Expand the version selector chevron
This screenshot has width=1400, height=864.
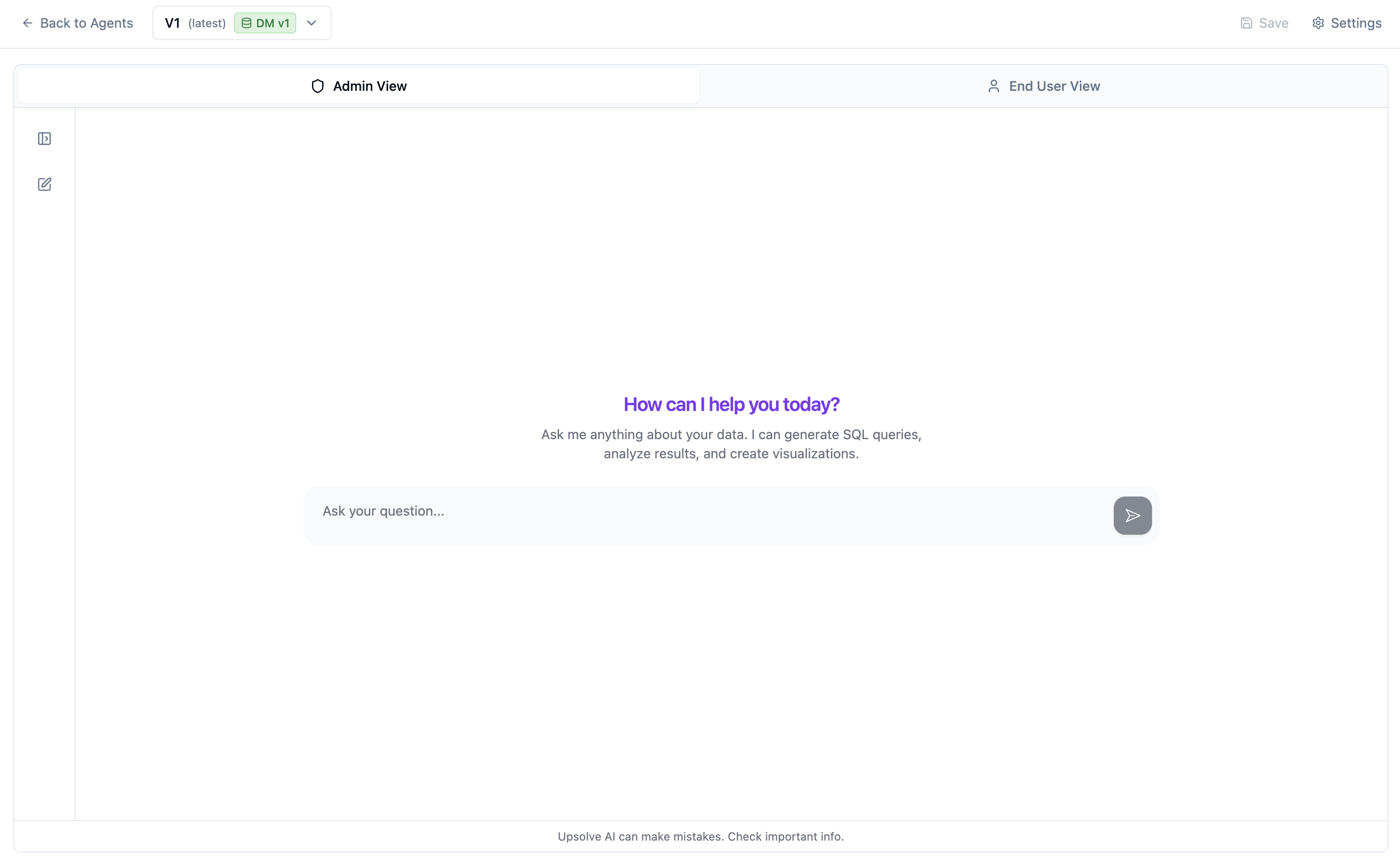(312, 23)
